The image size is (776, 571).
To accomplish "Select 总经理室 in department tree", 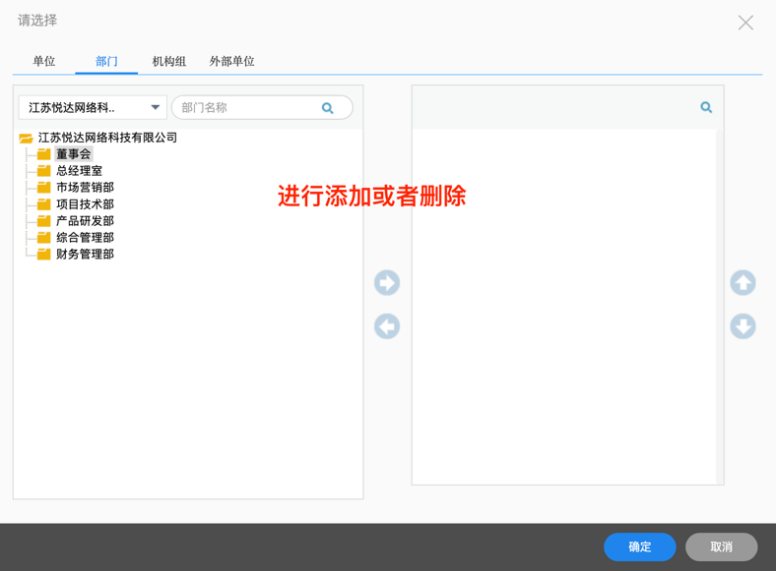I will [x=79, y=171].
